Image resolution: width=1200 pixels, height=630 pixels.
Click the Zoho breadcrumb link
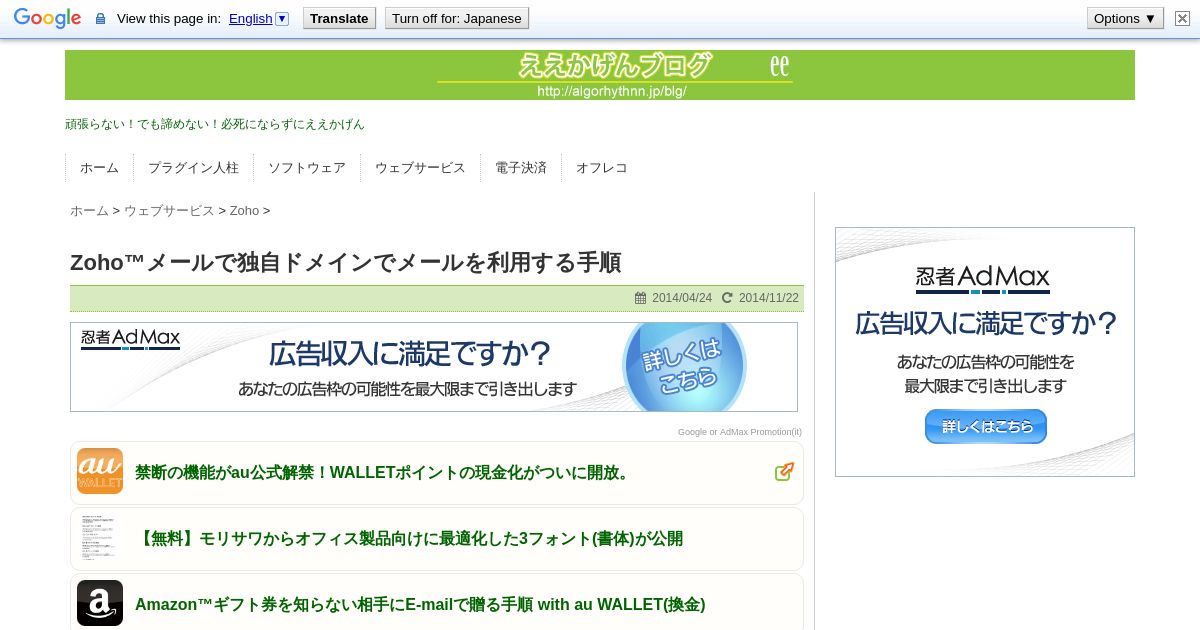[x=244, y=211]
